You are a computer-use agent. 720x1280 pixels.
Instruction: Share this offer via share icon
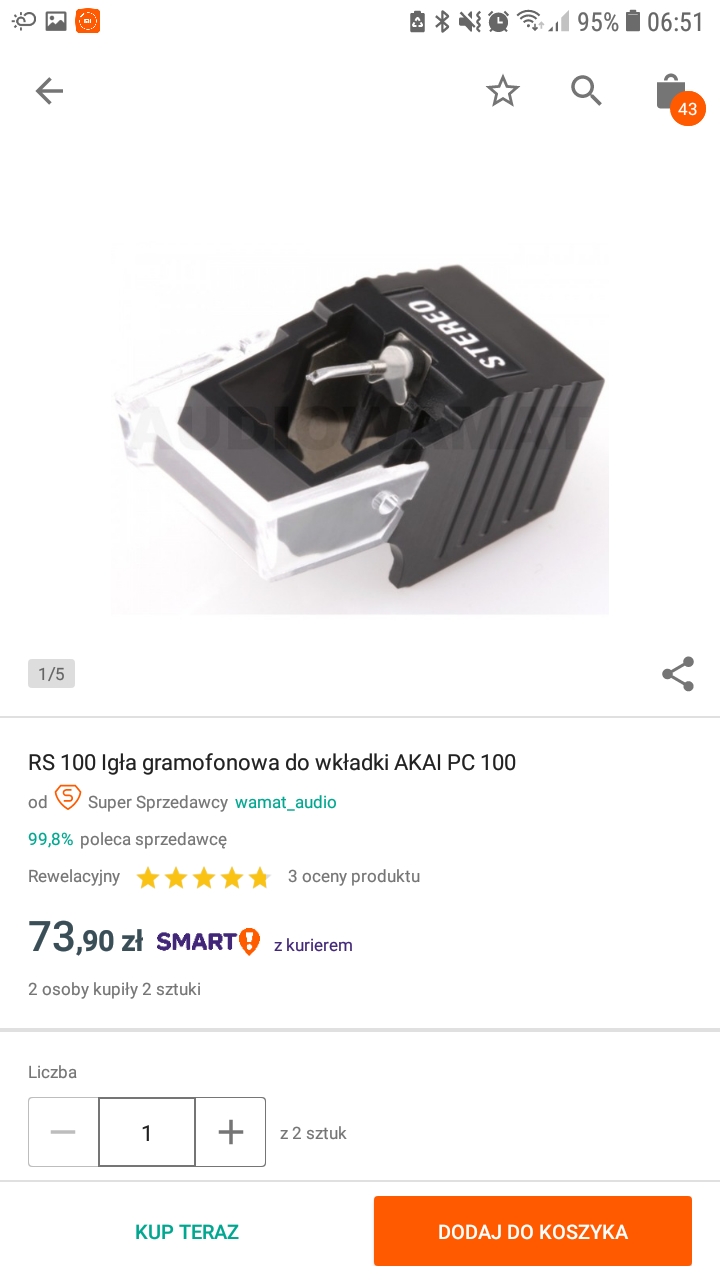tap(678, 674)
